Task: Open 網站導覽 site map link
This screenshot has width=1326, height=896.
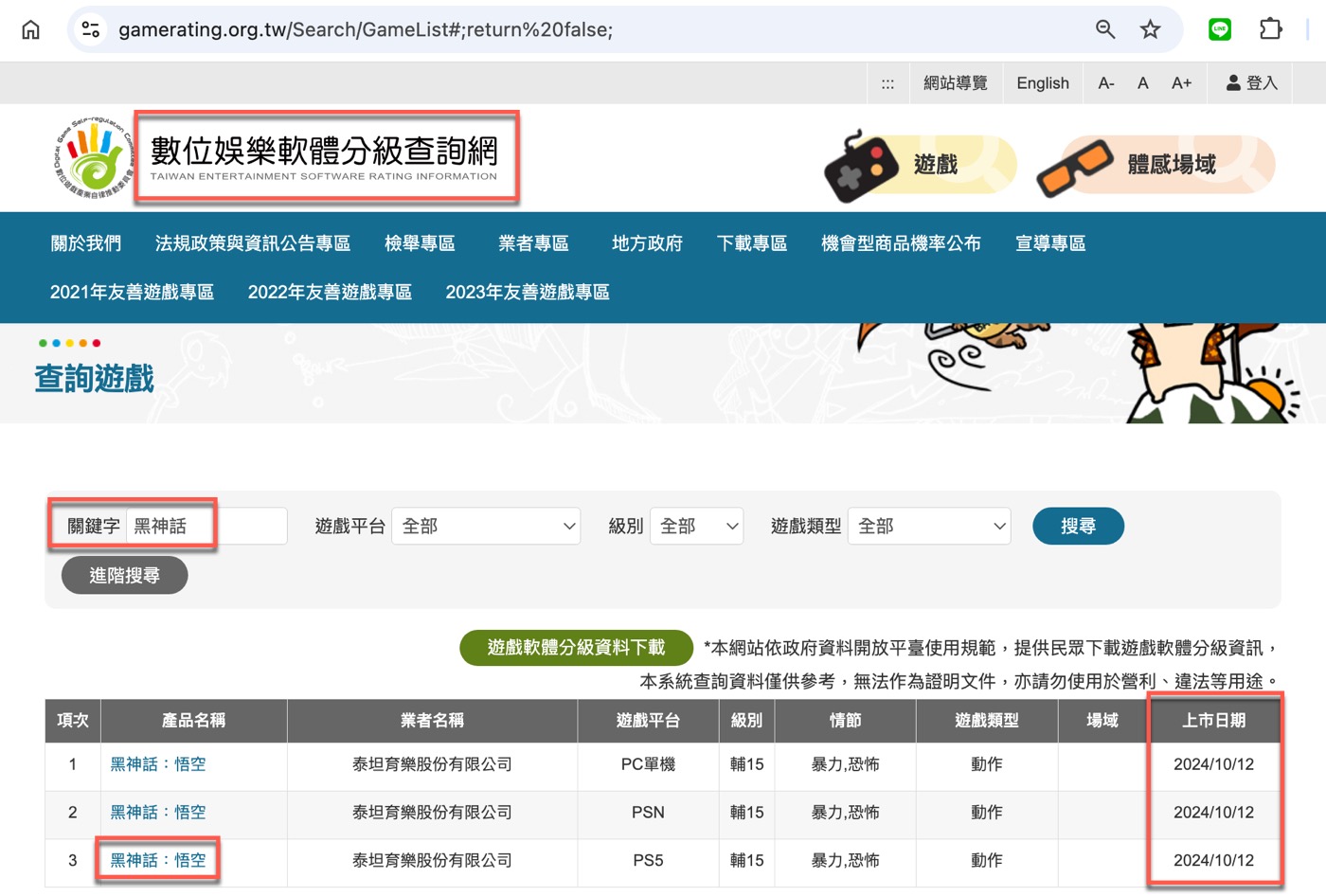Action: click(x=956, y=83)
